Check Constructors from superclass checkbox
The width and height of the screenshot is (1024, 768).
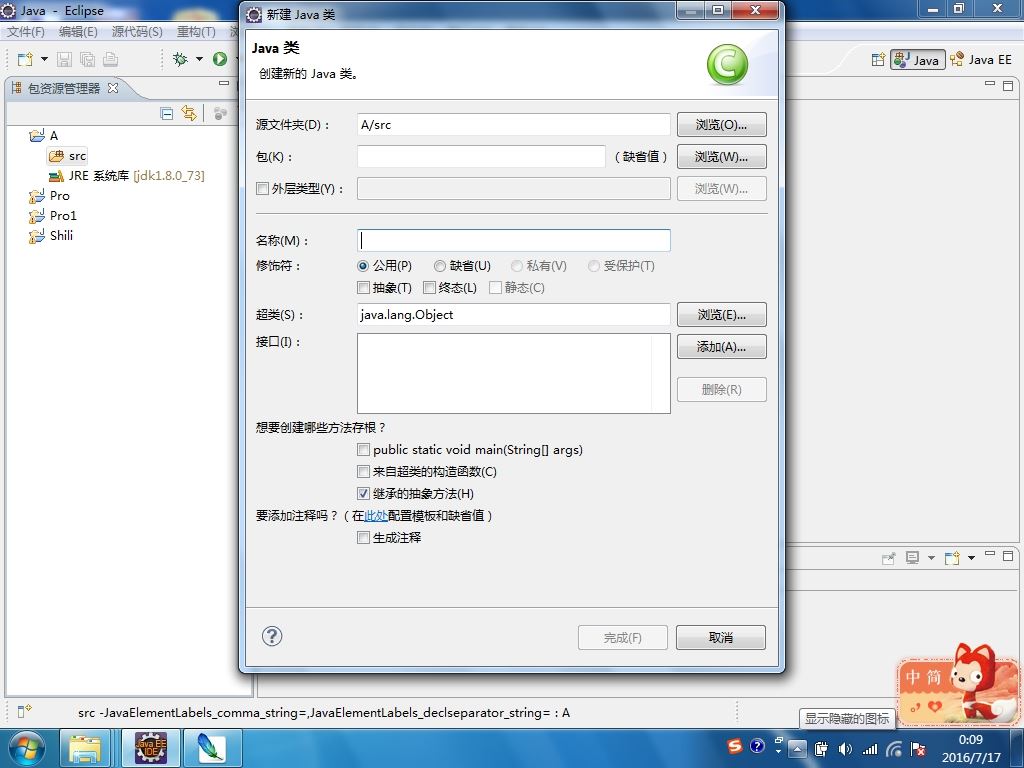tap(363, 472)
